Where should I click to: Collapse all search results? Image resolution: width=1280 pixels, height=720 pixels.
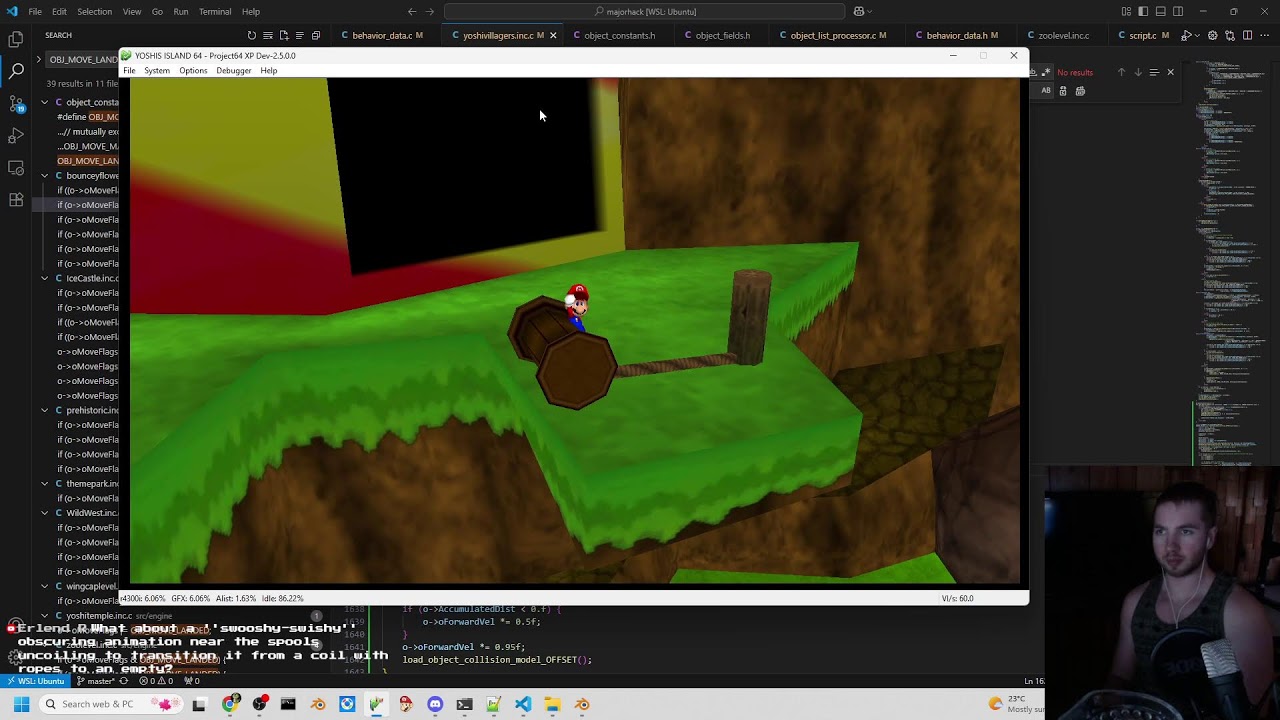pyautogui.click(x=315, y=35)
